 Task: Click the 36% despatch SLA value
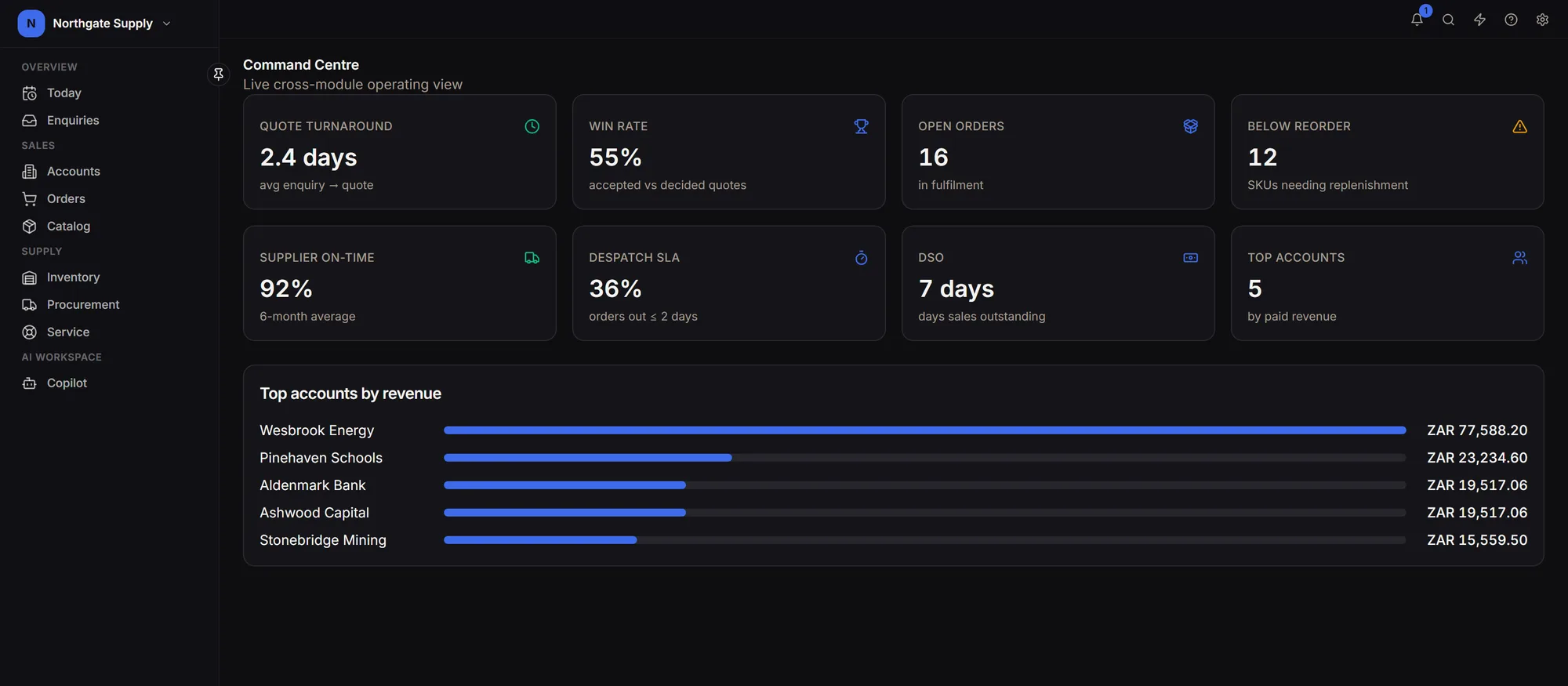[615, 289]
